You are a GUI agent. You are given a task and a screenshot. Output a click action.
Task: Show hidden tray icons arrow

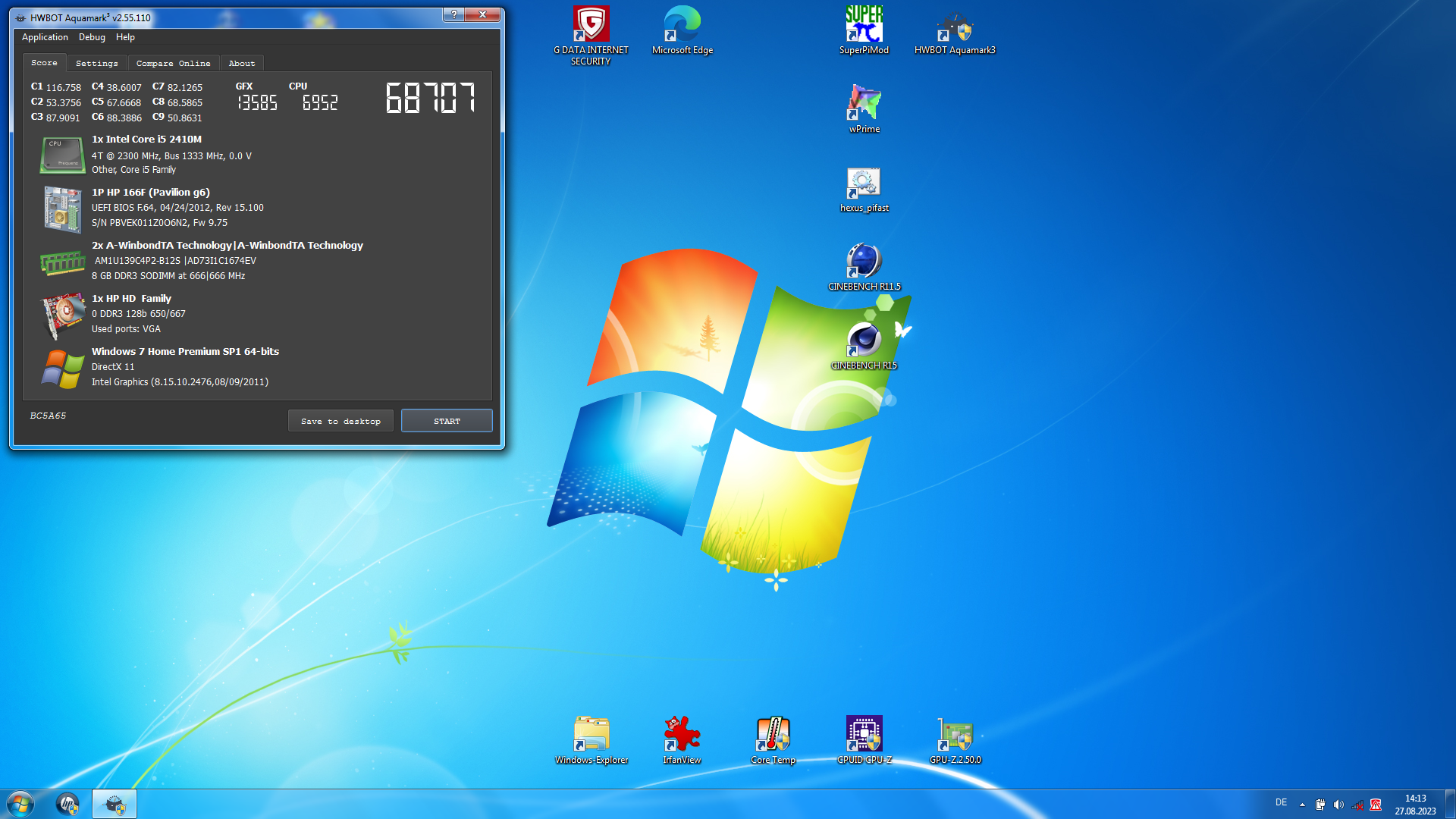pyautogui.click(x=1302, y=805)
